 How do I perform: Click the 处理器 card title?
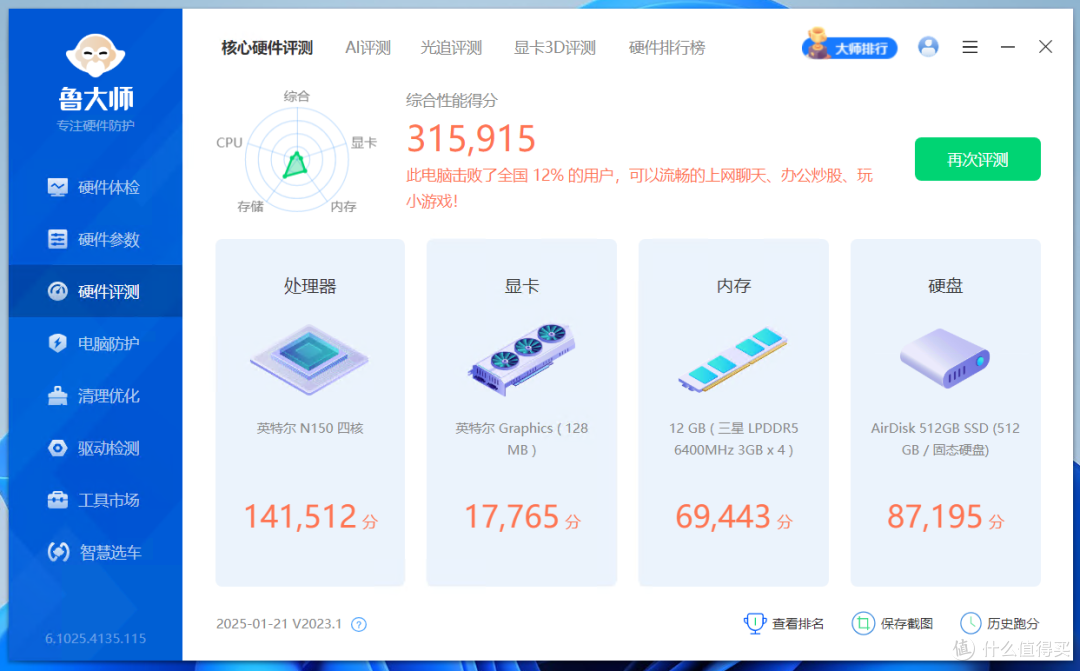(x=310, y=286)
